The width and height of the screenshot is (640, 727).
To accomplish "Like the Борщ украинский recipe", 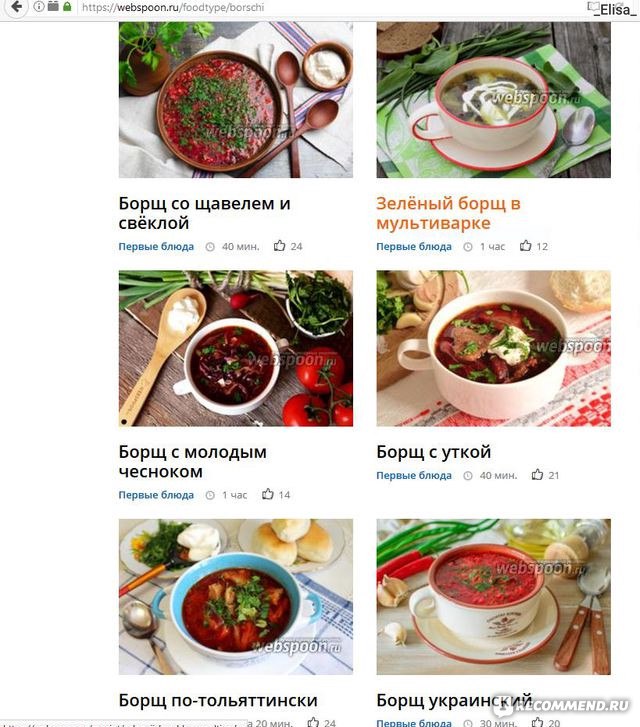I will pos(537,722).
